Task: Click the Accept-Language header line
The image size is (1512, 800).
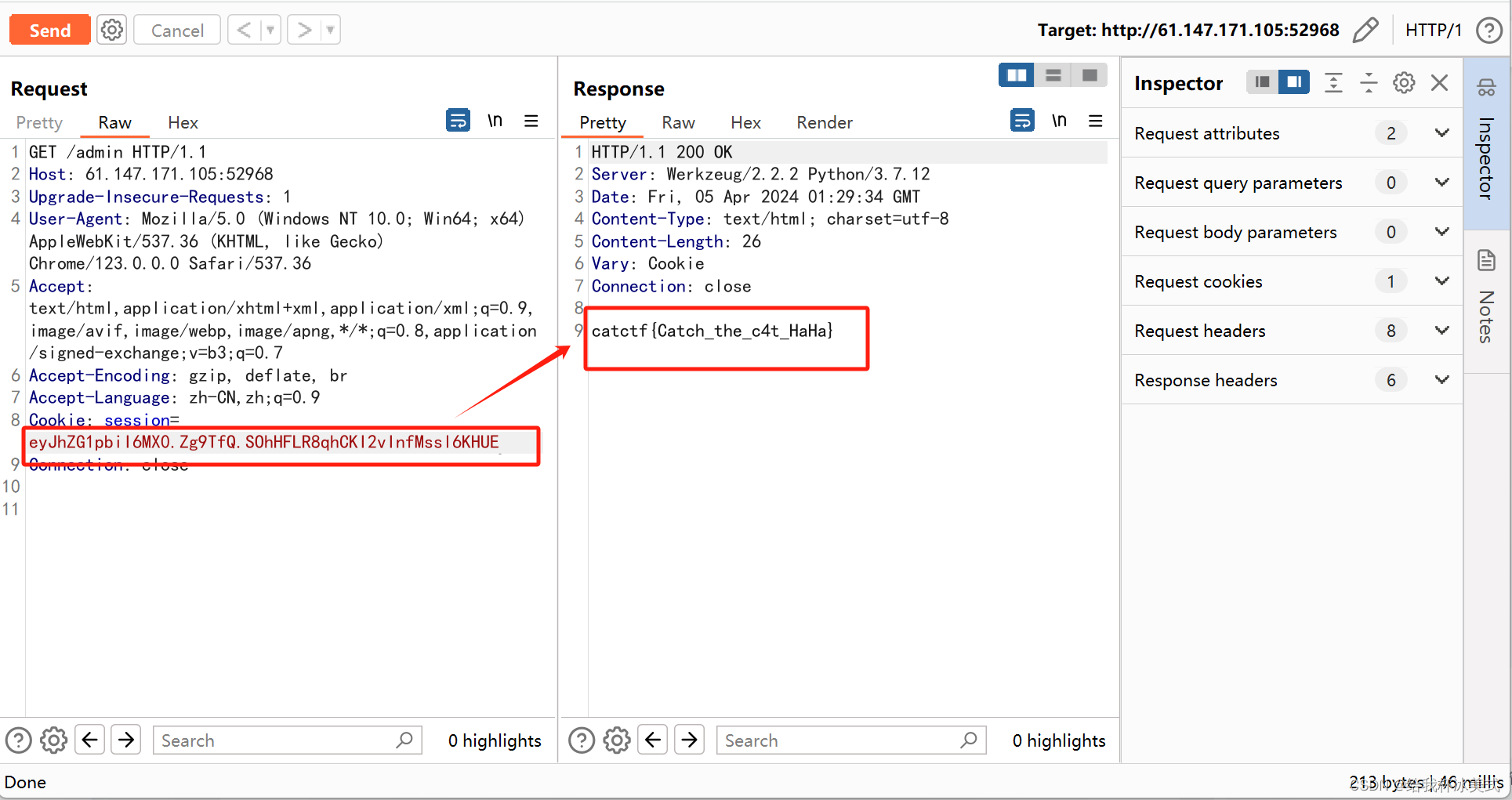Action: click(175, 398)
